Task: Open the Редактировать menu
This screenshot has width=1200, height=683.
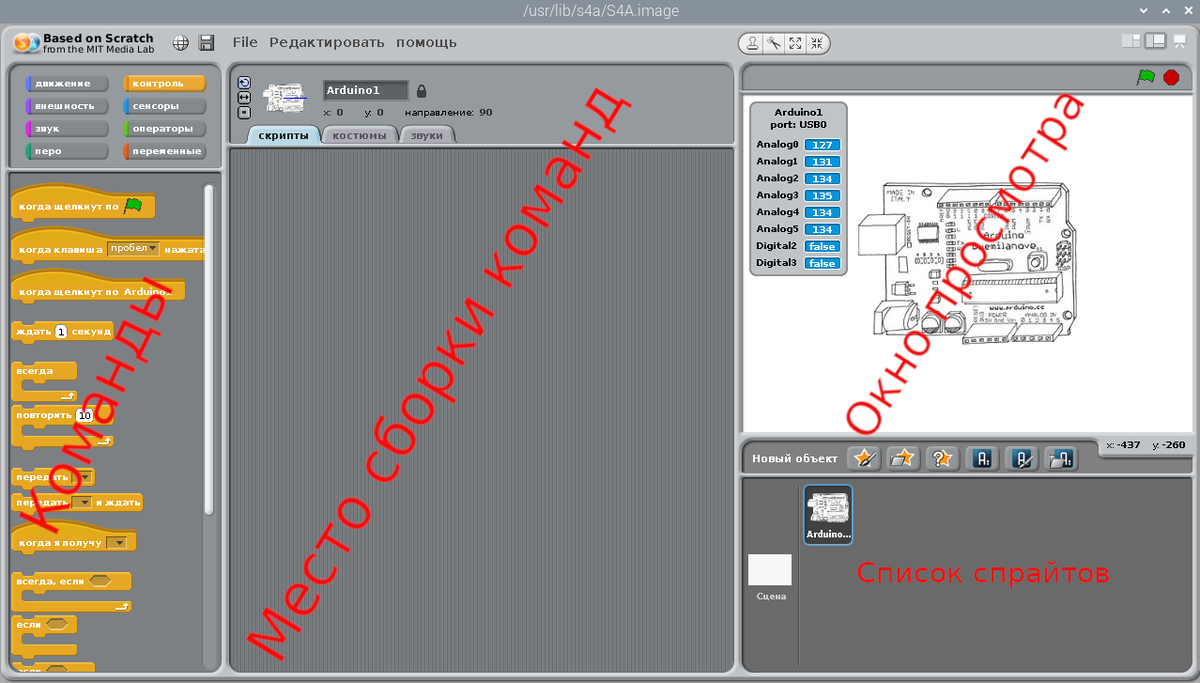Action: [327, 42]
